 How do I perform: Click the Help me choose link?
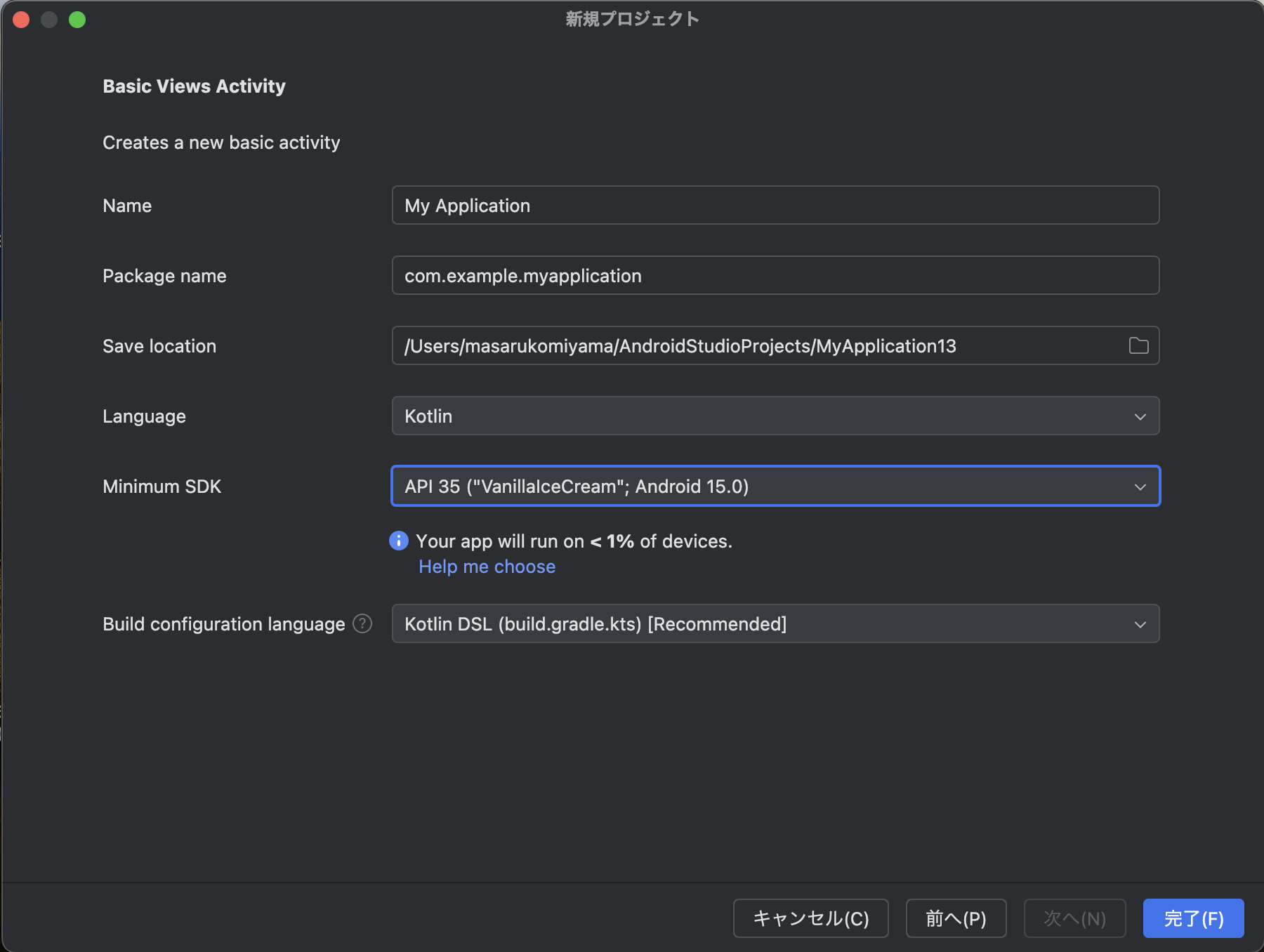tap(487, 567)
